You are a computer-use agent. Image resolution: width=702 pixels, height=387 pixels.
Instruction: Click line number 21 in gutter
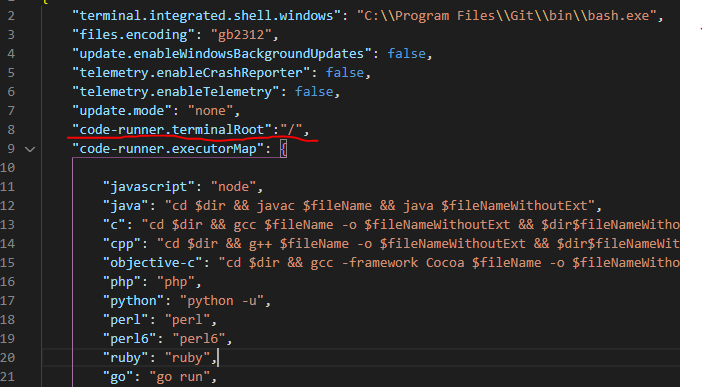point(7,377)
